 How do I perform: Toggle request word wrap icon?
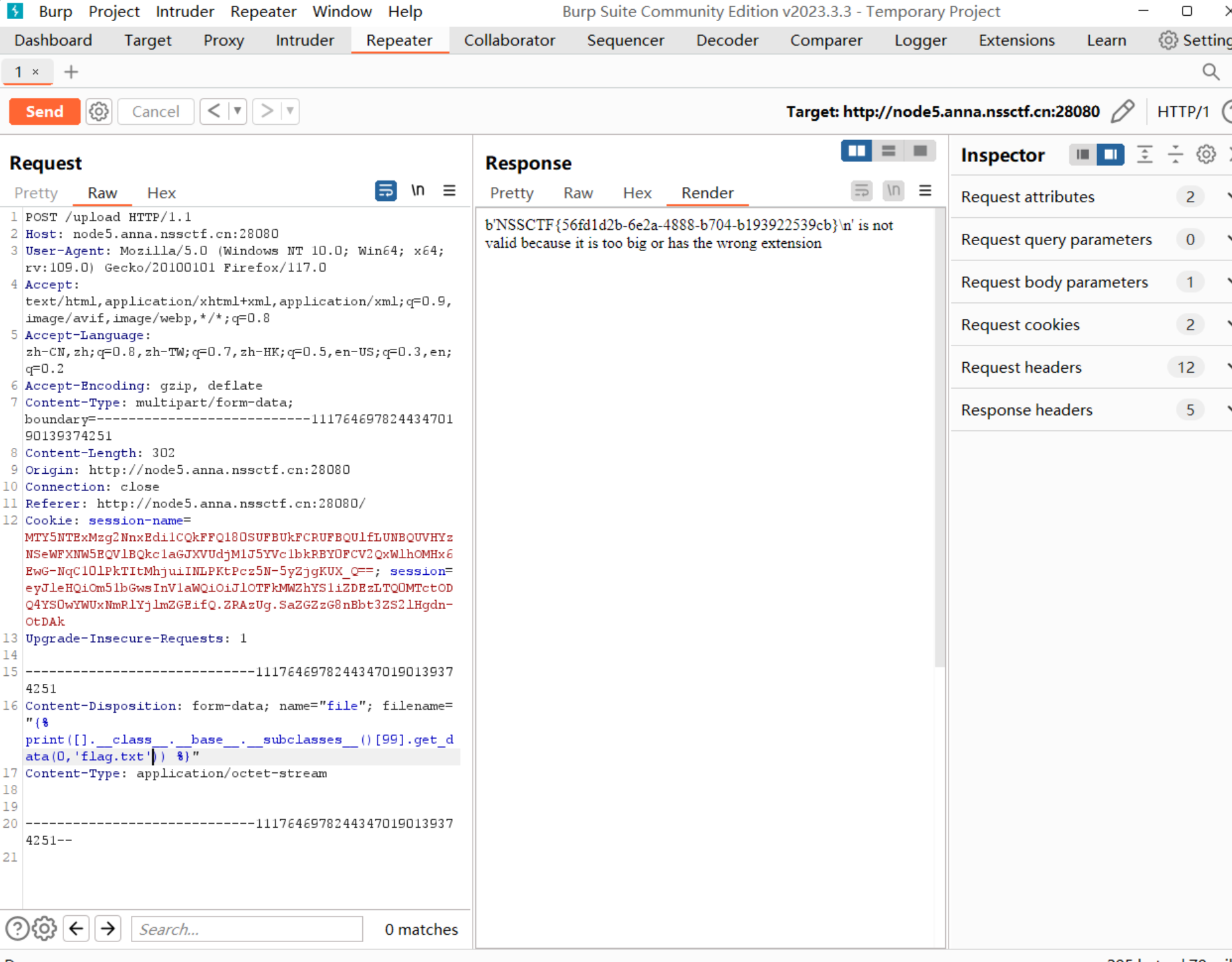[385, 191]
